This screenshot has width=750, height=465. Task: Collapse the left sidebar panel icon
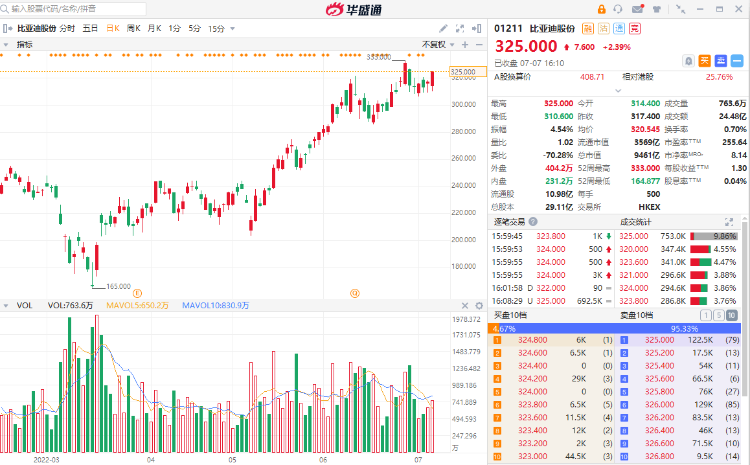click(7, 29)
